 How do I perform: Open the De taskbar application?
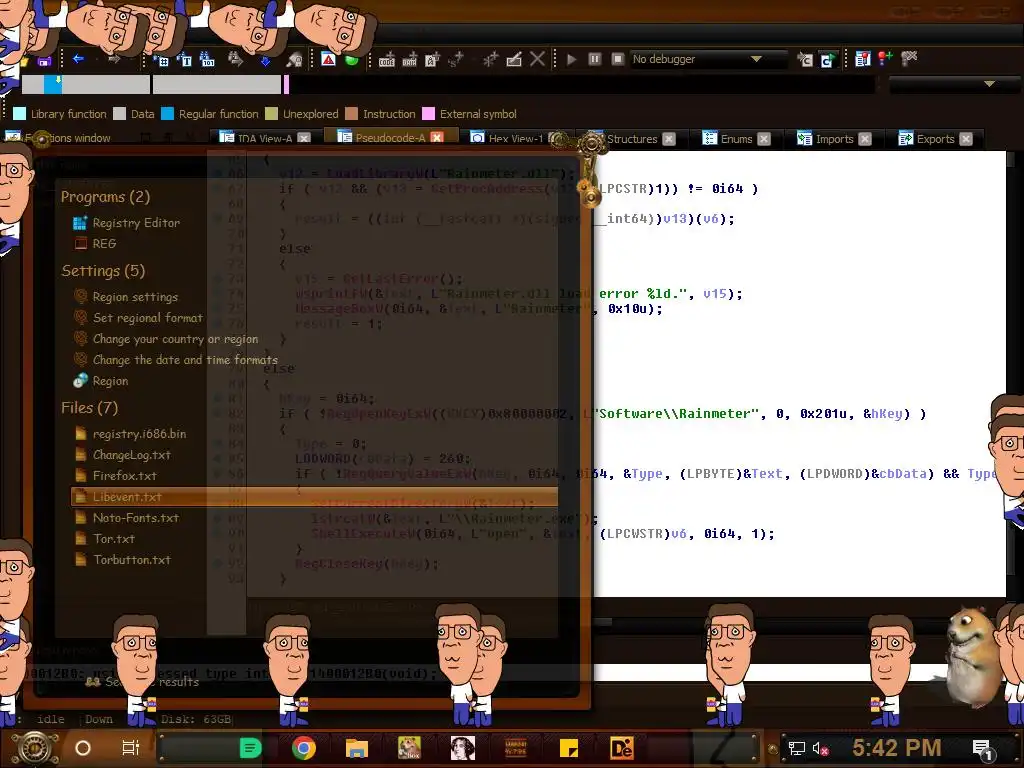(x=621, y=748)
